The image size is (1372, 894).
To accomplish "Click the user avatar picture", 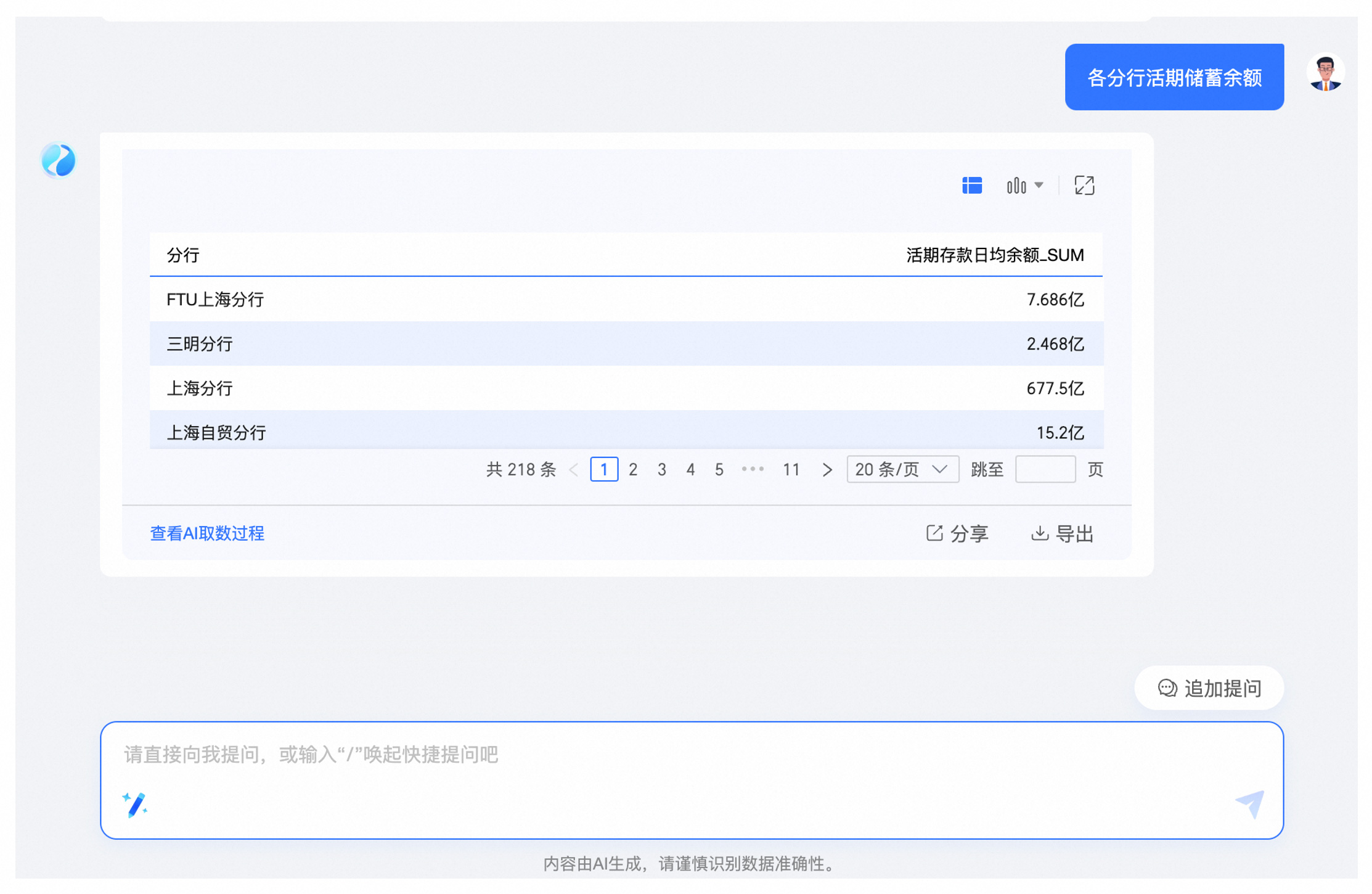I will [1325, 73].
